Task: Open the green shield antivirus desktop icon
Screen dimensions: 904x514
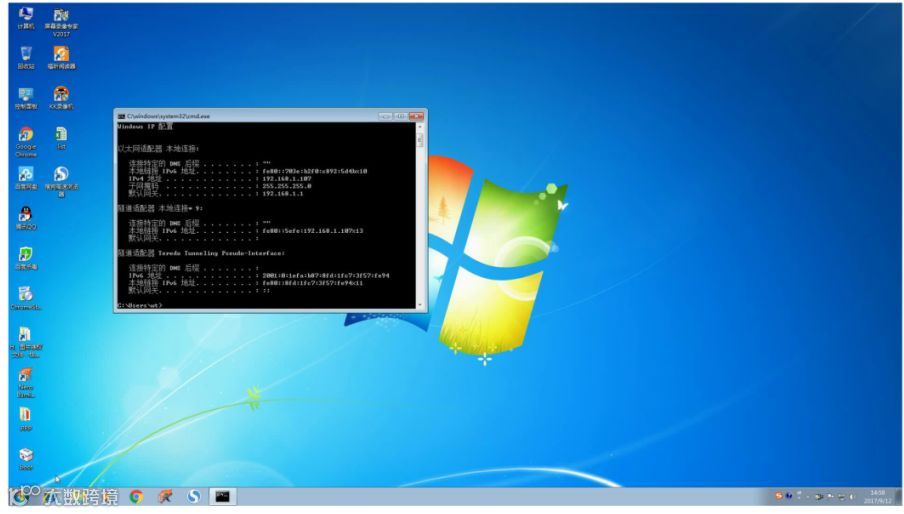Action: click(26, 258)
